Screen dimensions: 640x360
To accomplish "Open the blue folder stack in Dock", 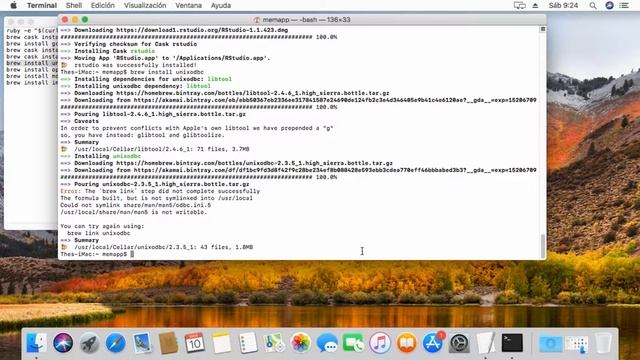I will pos(550,343).
